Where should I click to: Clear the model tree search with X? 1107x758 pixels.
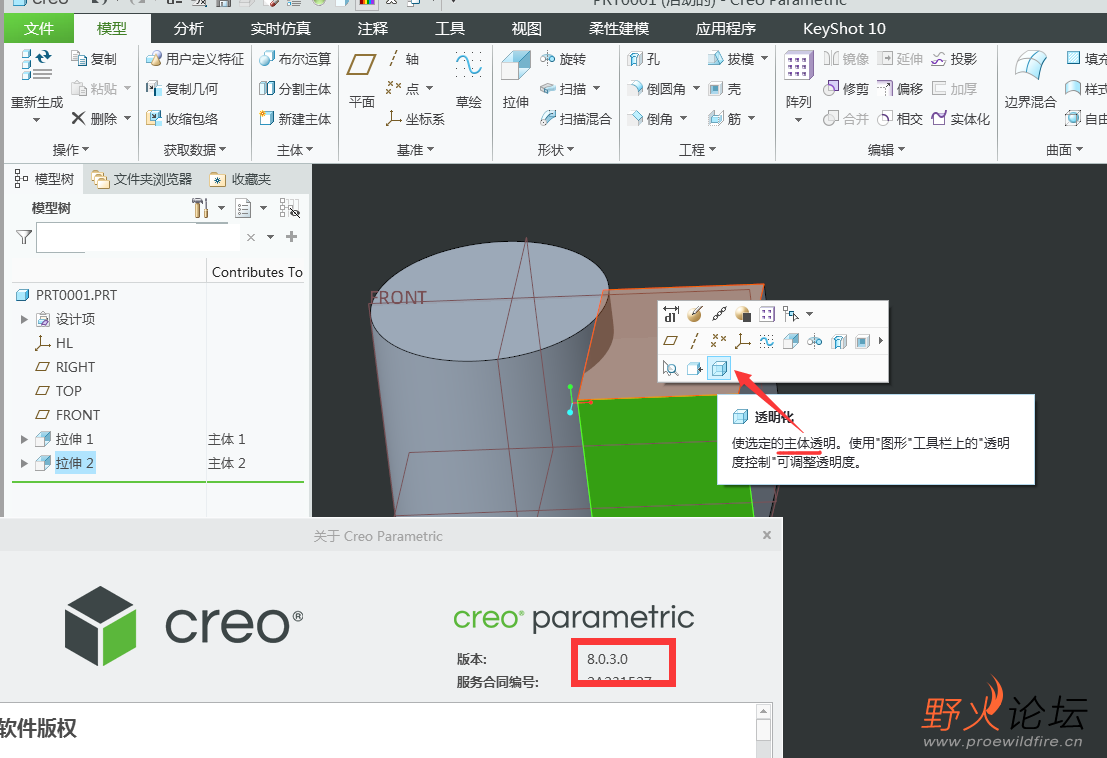[251, 238]
